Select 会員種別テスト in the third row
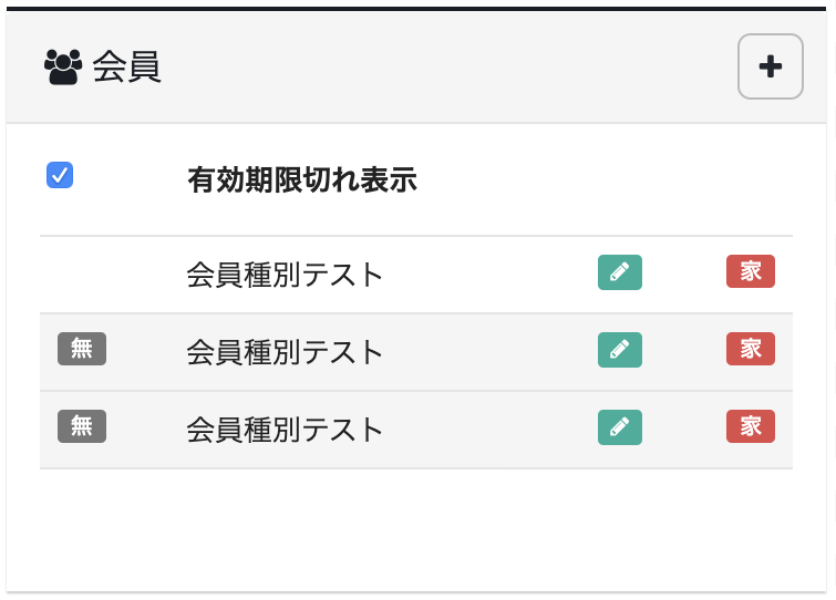Viewport: 836px width, 600px height. click(285, 430)
